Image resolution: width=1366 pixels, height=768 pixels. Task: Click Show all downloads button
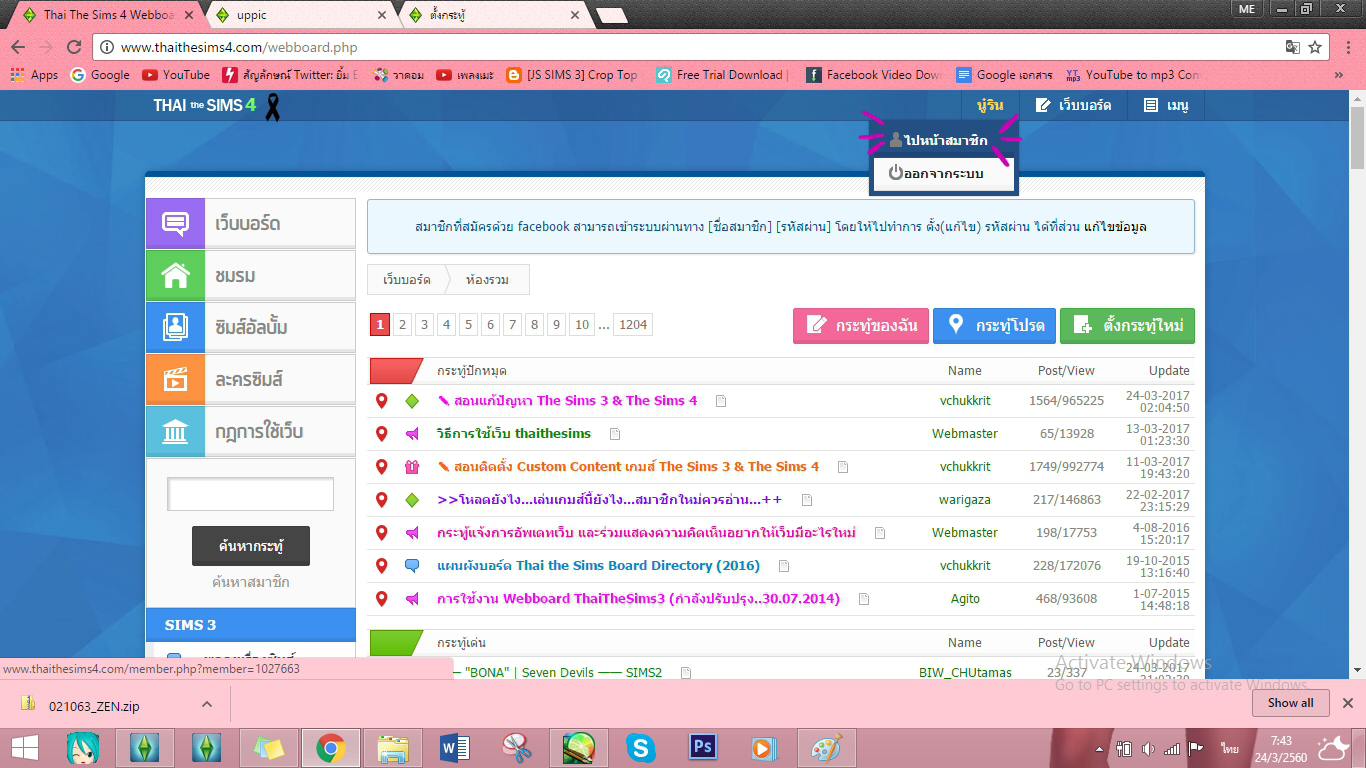[x=1290, y=703]
